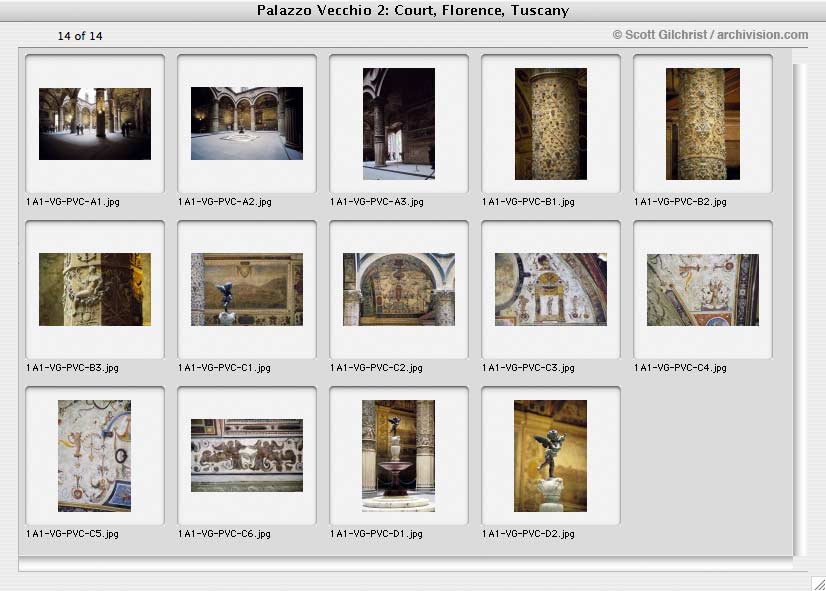Image resolution: width=826 pixels, height=591 pixels.
Task: Click the file name 1A1-VG-PVC-A2.jpg
Action: point(225,202)
